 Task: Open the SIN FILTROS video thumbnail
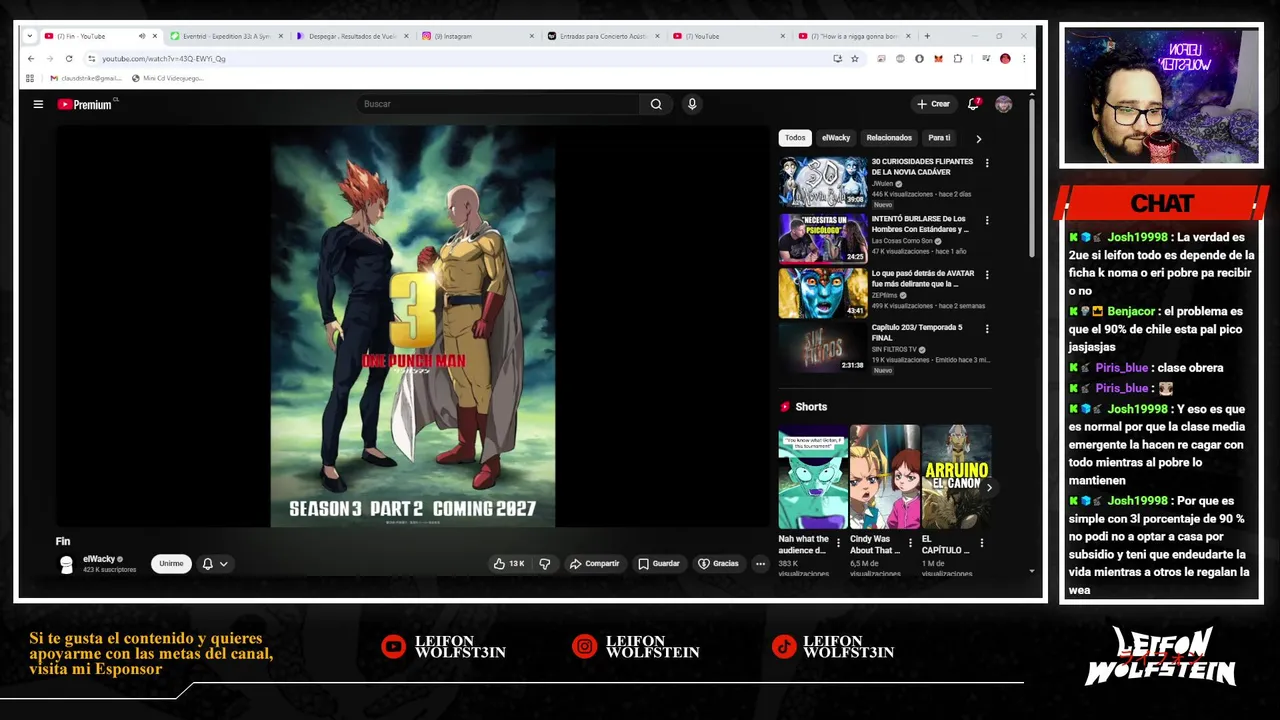(x=823, y=347)
